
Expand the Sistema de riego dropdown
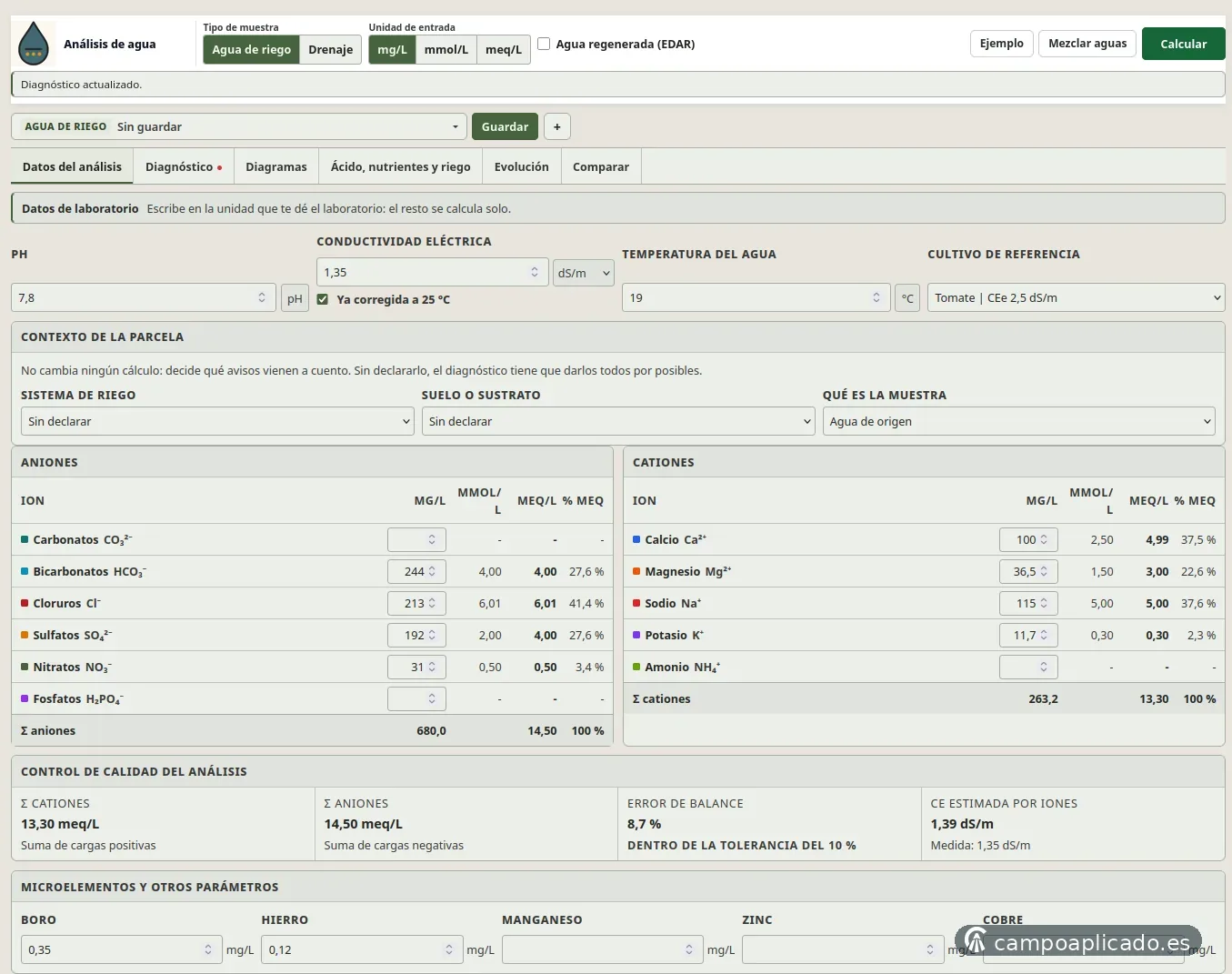click(x=218, y=421)
